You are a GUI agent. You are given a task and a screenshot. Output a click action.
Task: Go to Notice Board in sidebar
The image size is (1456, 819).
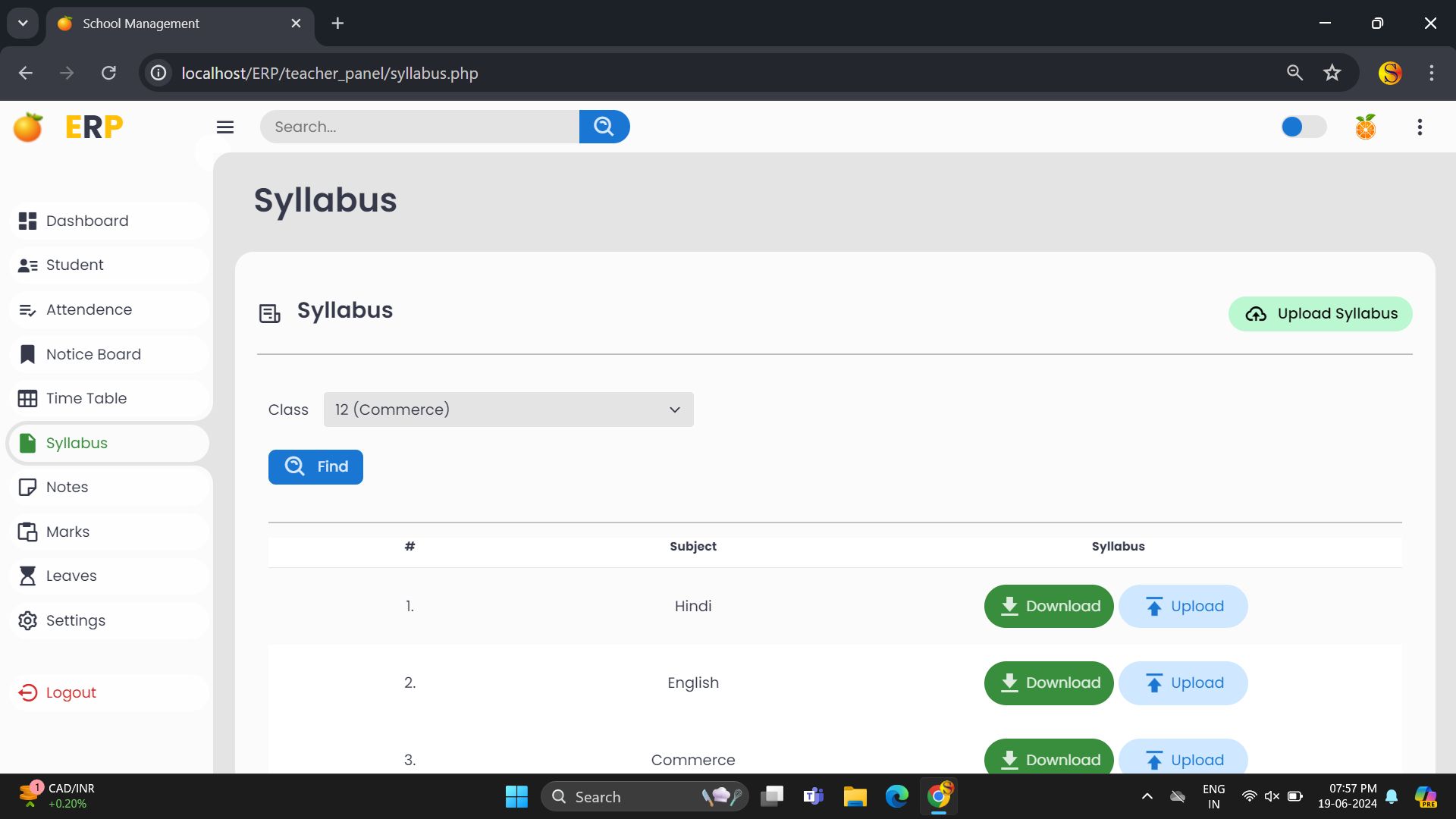coord(93,354)
